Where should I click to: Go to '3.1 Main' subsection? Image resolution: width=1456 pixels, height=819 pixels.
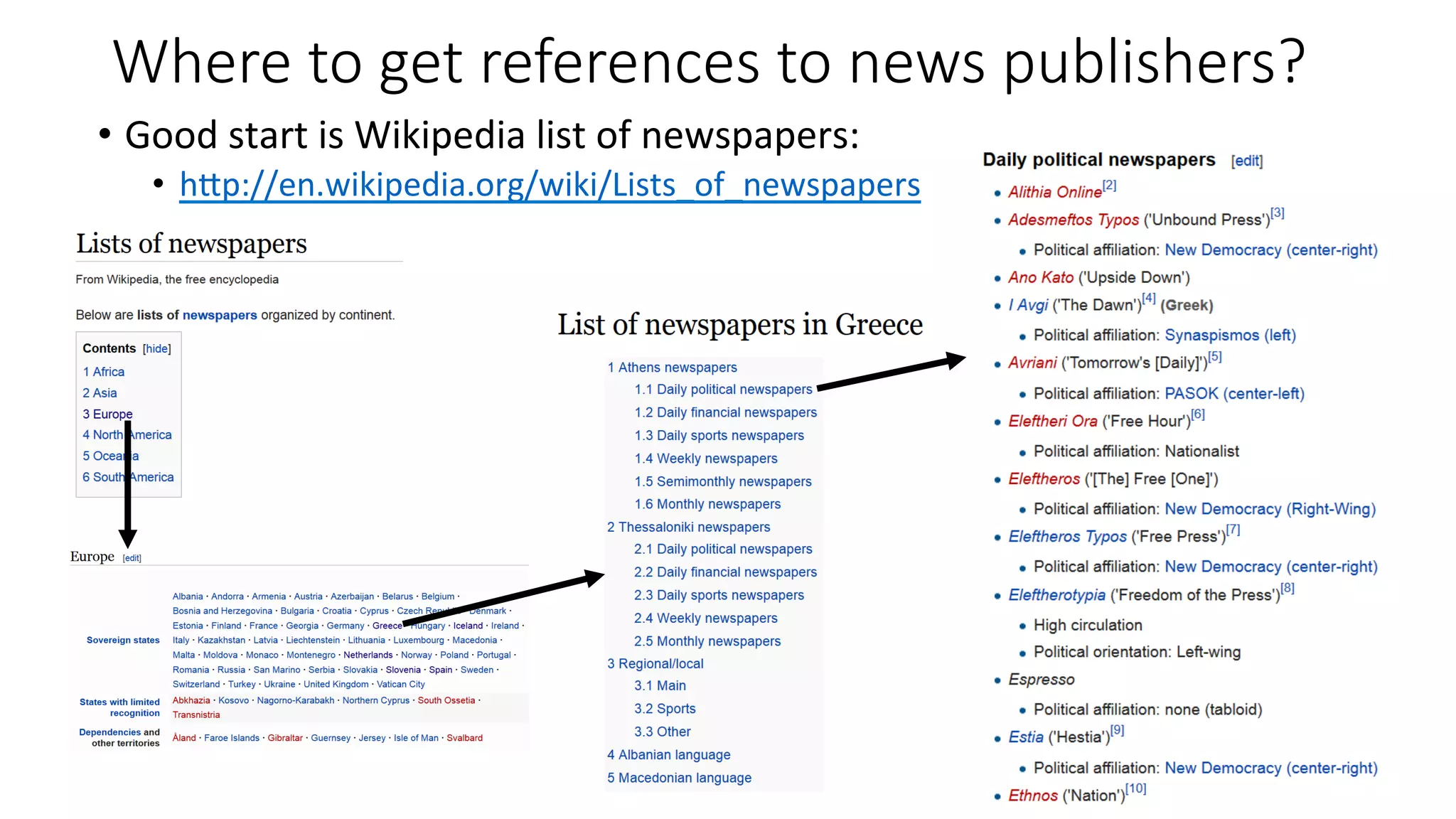pyautogui.click(x=660, y=685)
